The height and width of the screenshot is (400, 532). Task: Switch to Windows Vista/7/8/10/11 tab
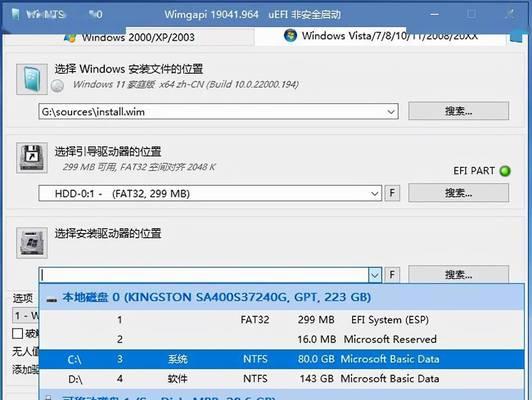point(380,36)
